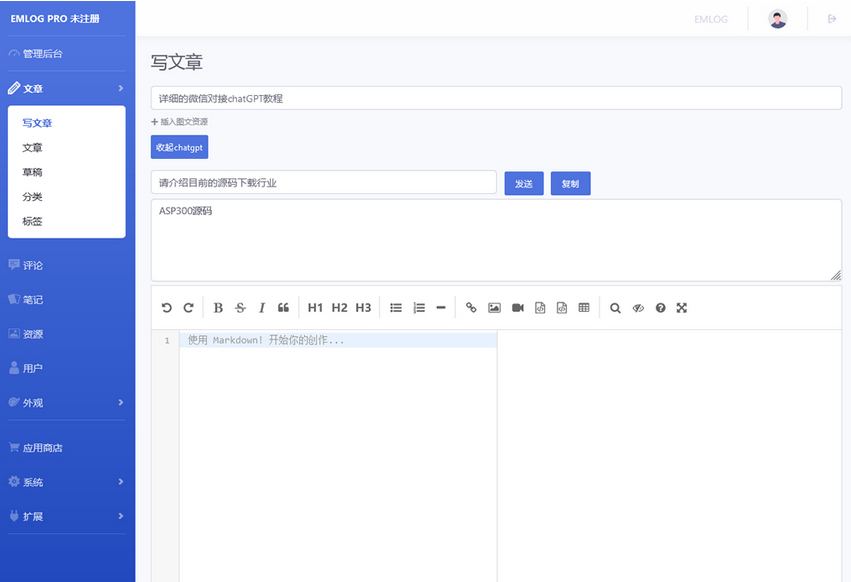Insert a video via toolbar
This screenshot has height=582, width=851.
[x=518, y=308]
